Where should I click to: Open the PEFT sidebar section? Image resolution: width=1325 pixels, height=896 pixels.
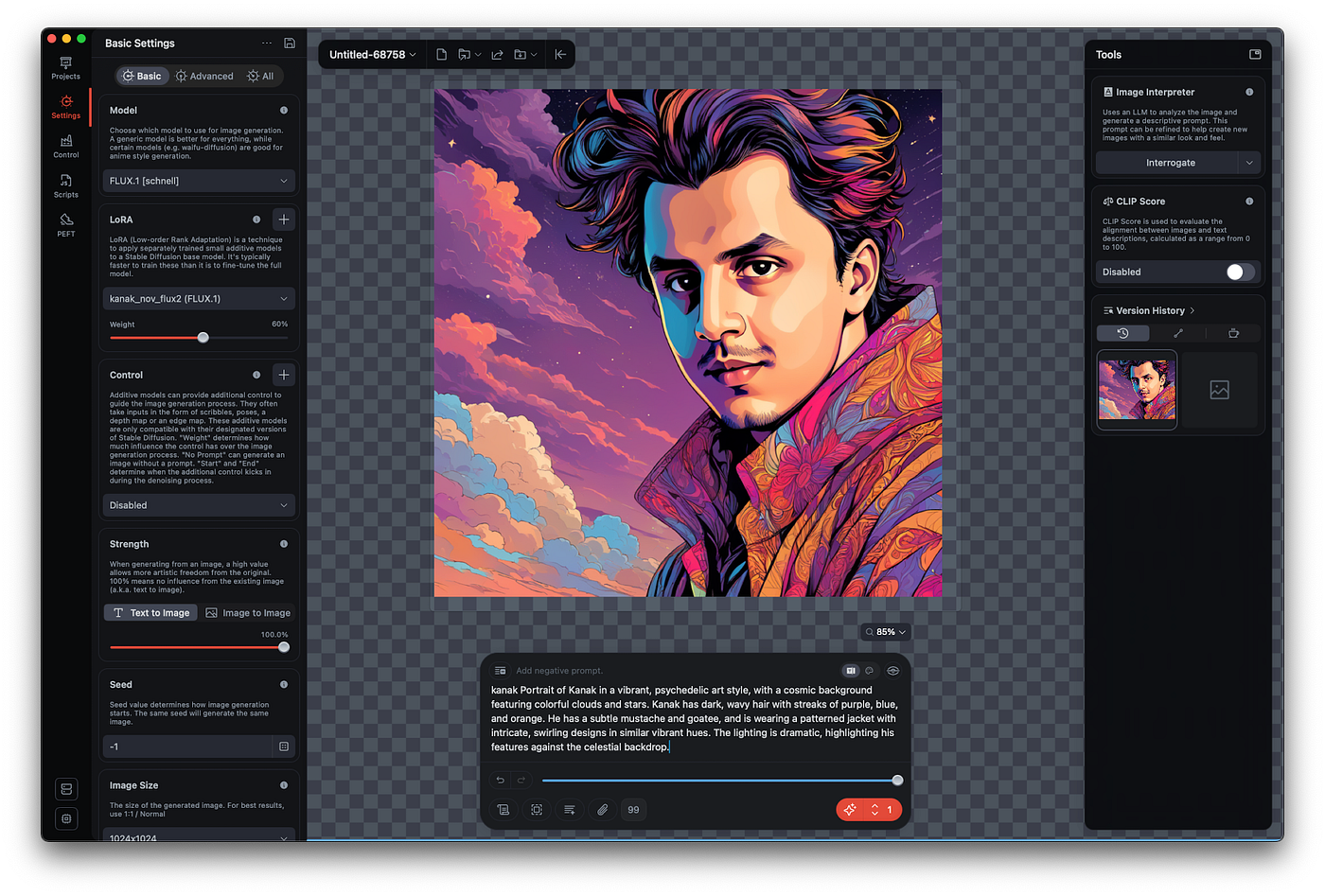pyautogui.click(x=65, y=224)
